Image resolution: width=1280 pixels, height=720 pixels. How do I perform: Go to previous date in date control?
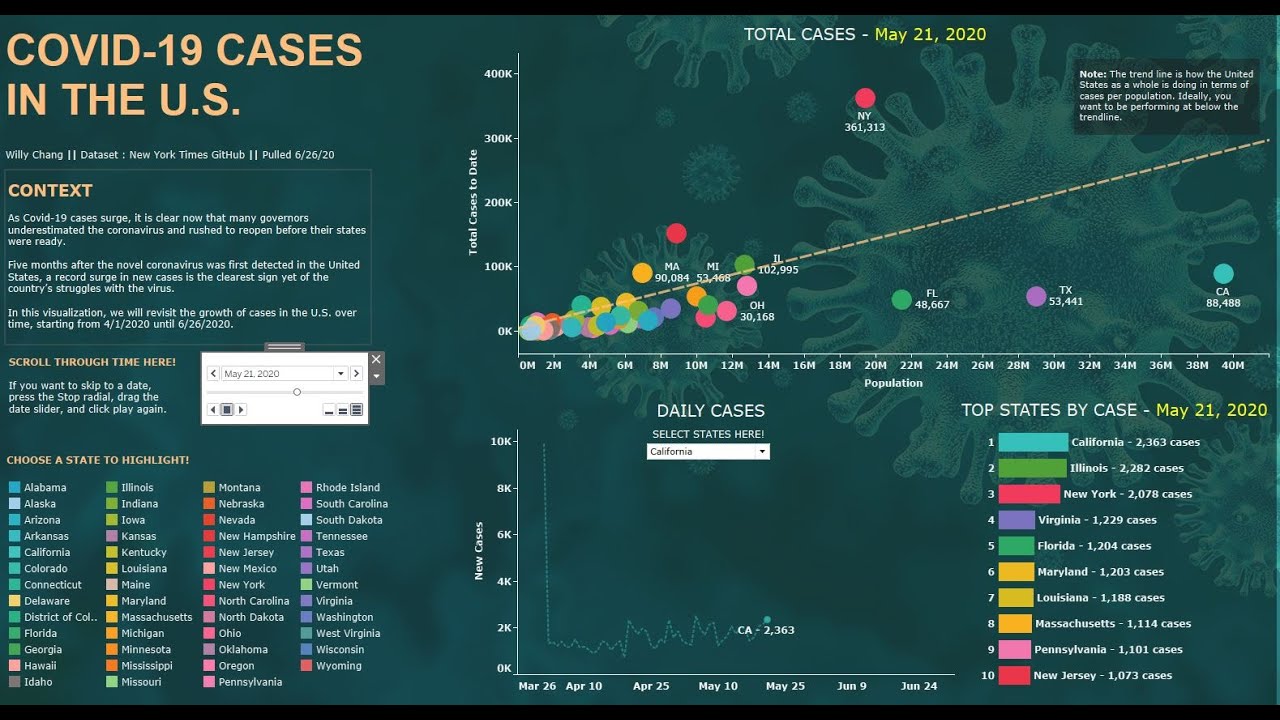[213, 373]
